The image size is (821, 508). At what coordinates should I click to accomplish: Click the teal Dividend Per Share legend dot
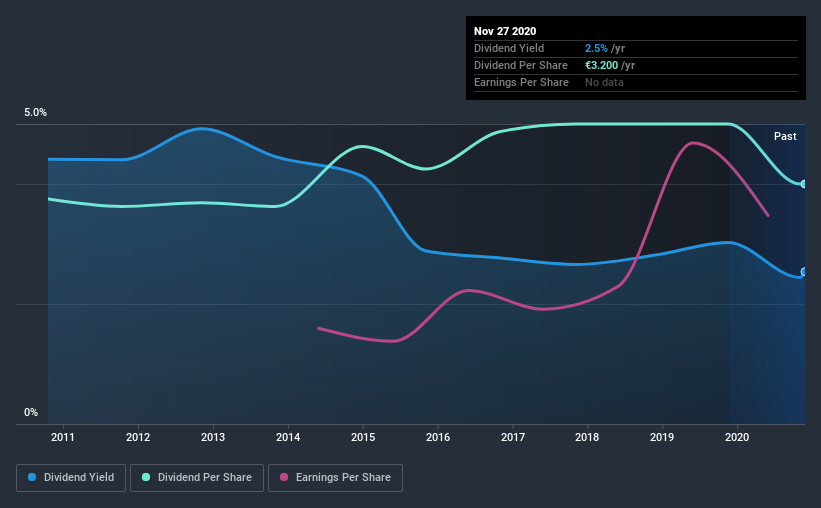click(146, 477)
